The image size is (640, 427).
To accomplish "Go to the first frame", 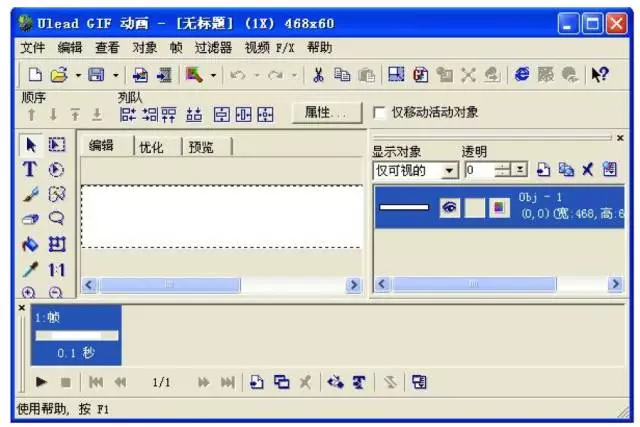I will (96, 383).
